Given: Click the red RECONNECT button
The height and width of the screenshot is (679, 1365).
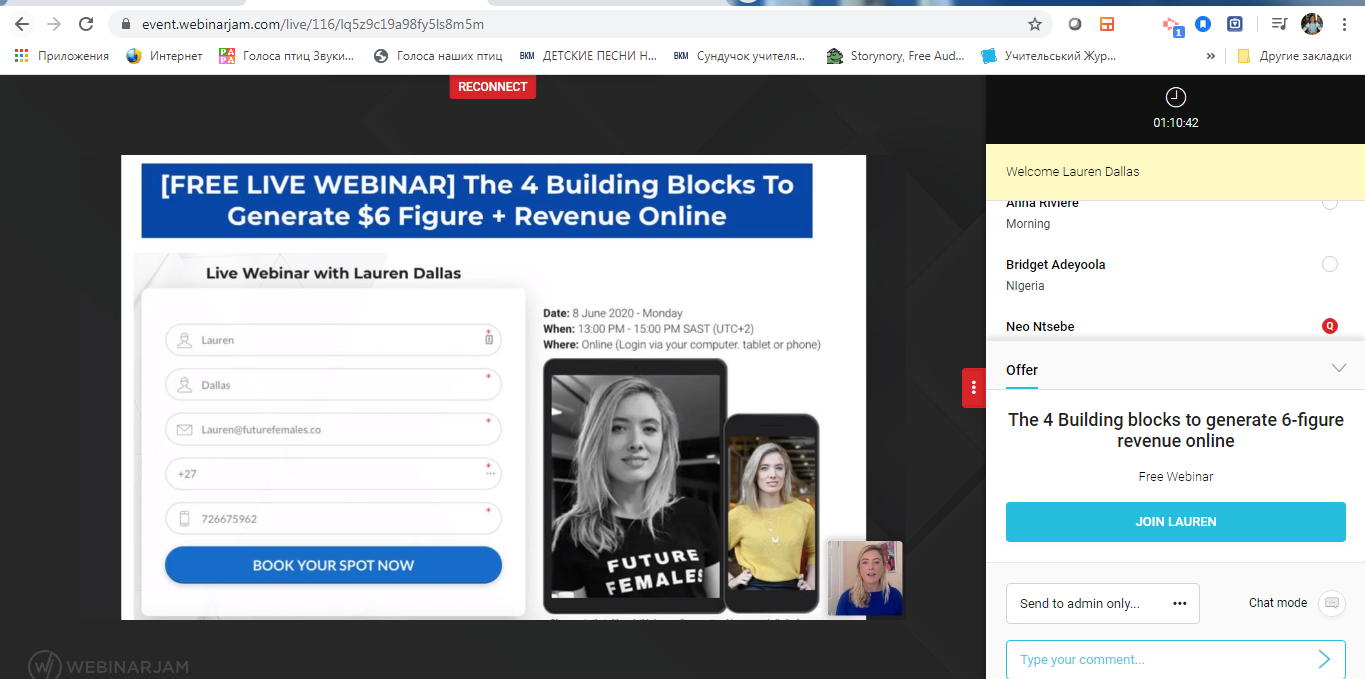Looking at the screenshot, I should click(x=493, y=87).
